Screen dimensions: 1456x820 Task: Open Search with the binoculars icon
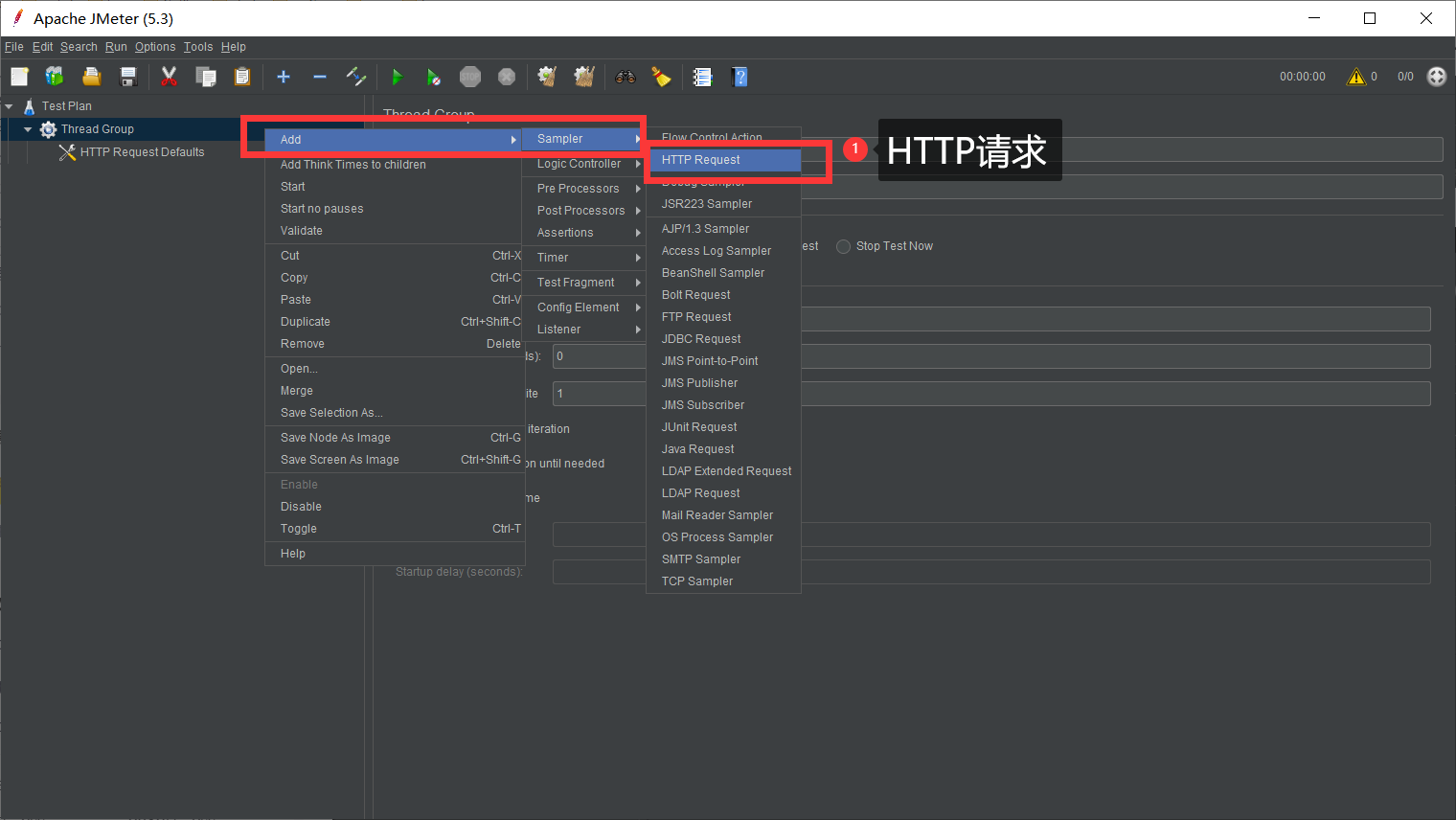[626, 77]
